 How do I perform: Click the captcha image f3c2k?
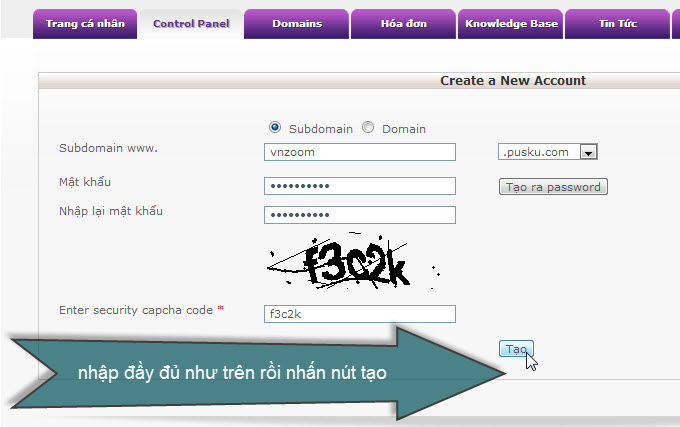(353, 261)
